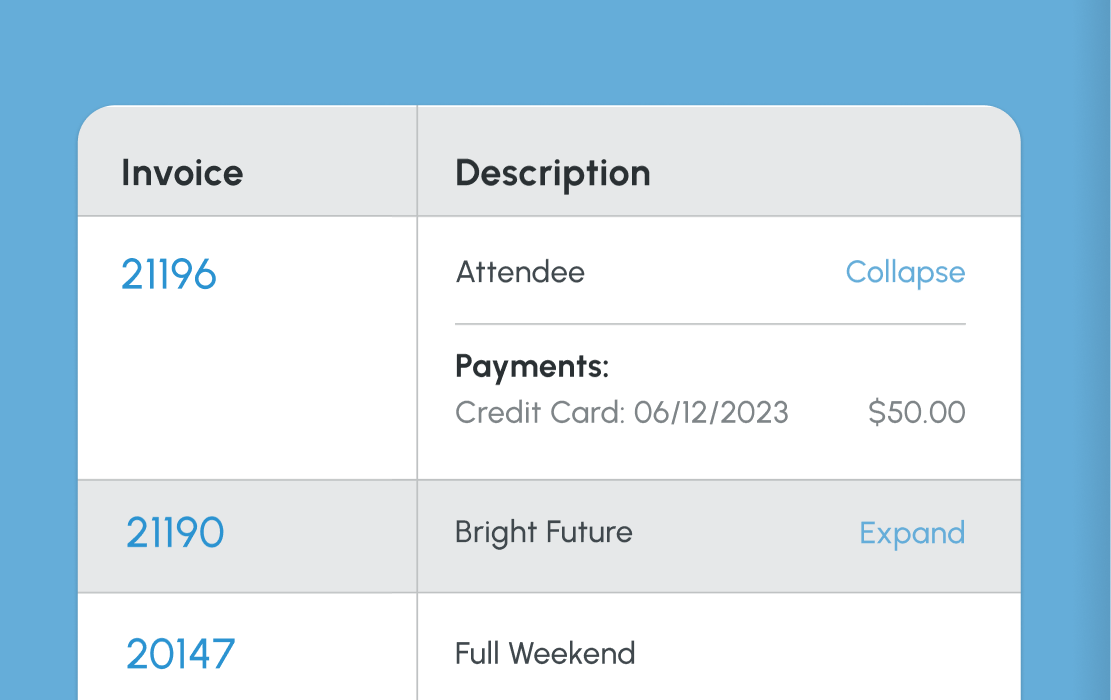The image size is (1111, 700).
Task: Select the Bright Future description
Action: (543, 532)
